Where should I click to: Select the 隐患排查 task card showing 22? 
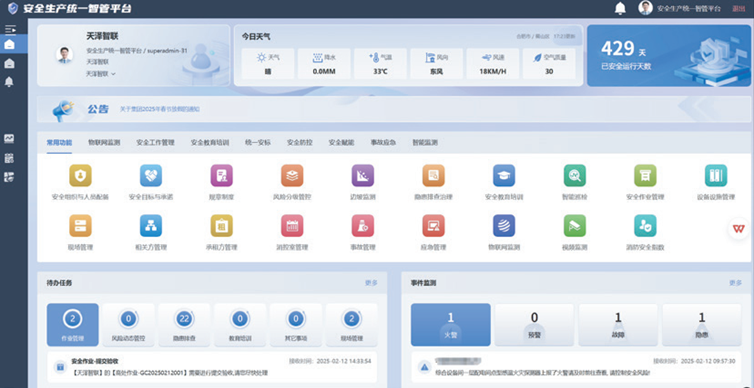pyautogui.click(x=184, y=325)
